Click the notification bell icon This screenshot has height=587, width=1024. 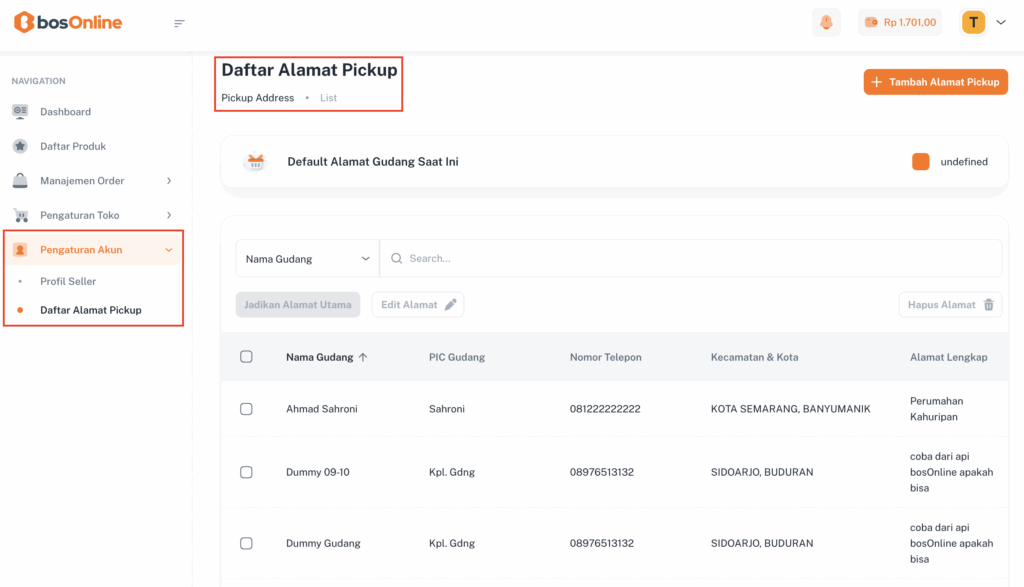click(x=826, y=23)
